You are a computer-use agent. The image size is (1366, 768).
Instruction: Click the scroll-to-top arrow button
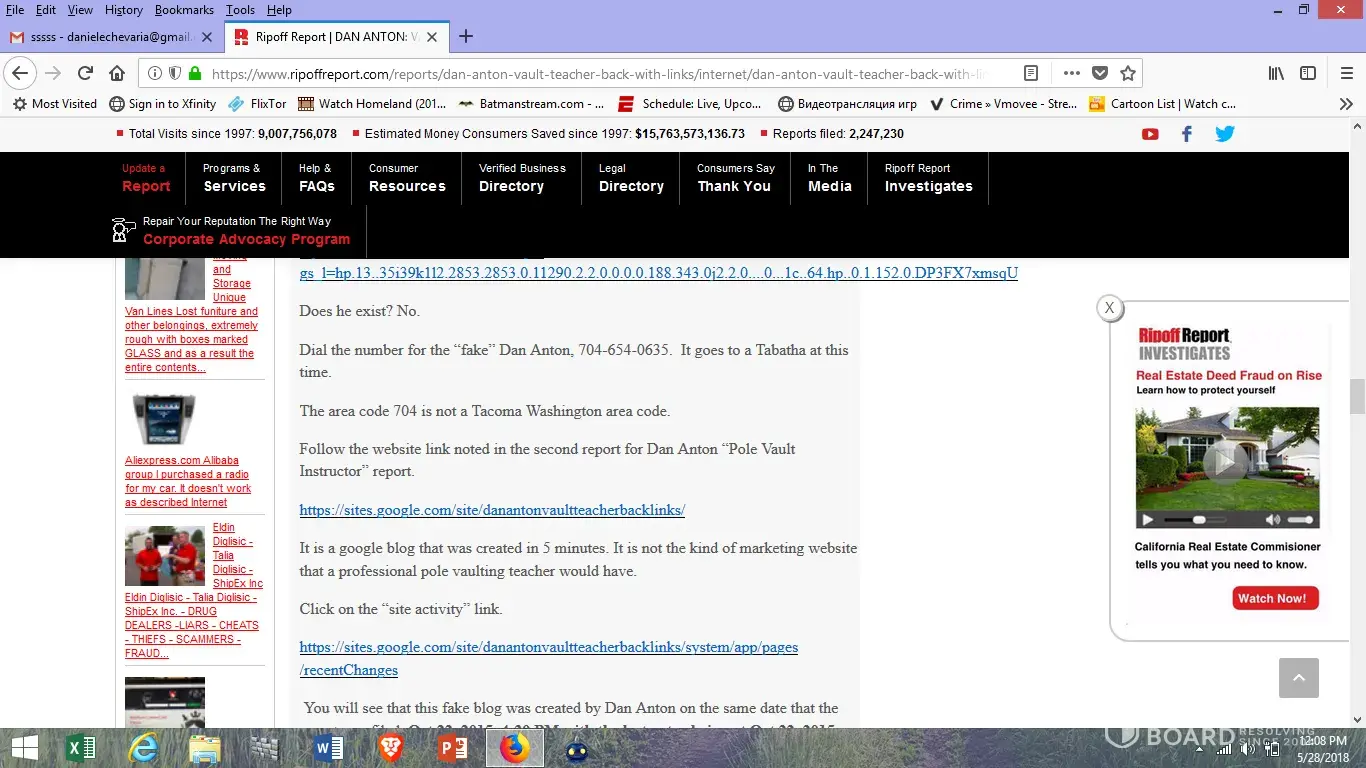[x=1298, y=678]
